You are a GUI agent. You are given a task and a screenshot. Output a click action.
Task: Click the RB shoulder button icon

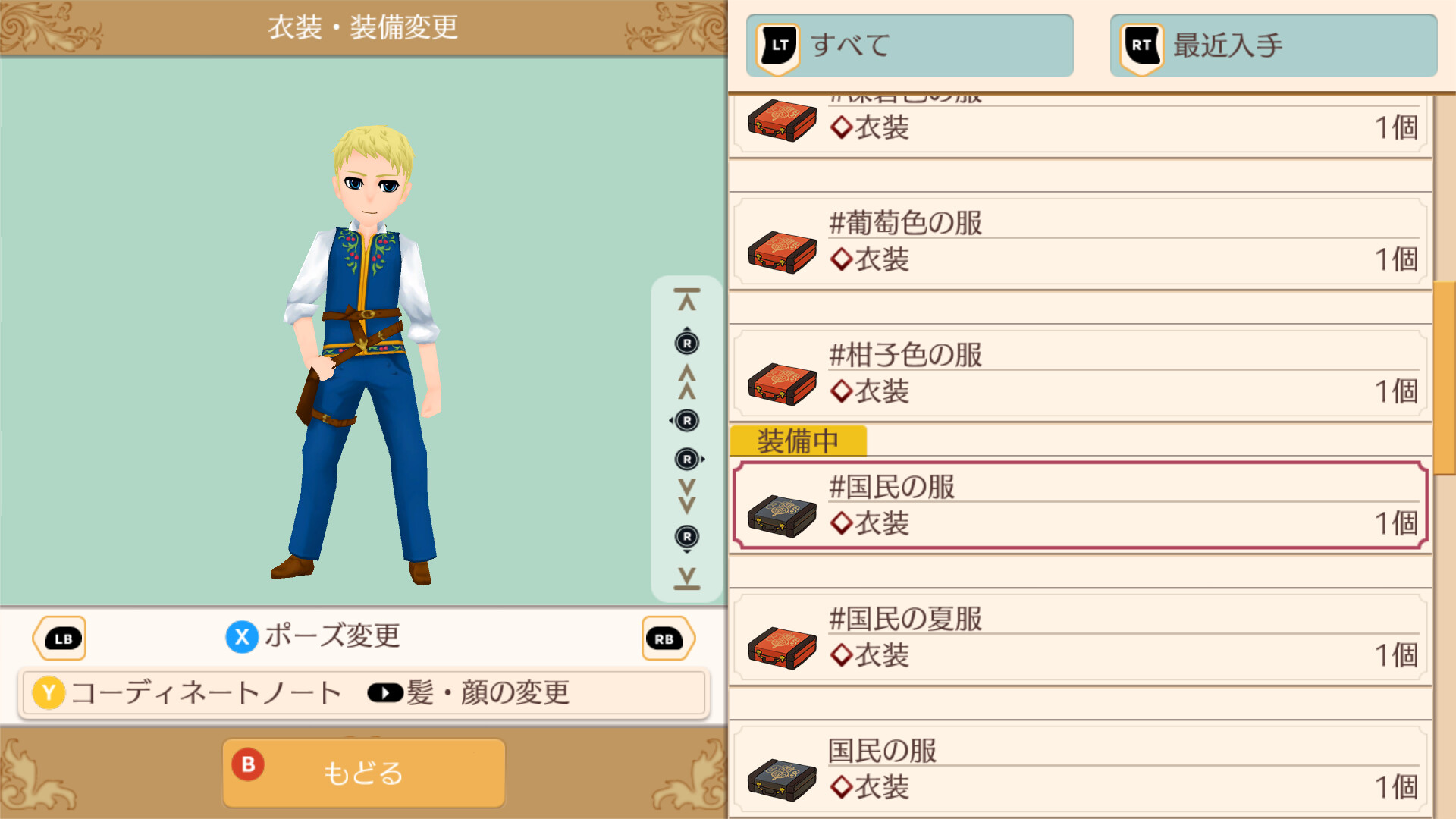click(x=667, y=639)
